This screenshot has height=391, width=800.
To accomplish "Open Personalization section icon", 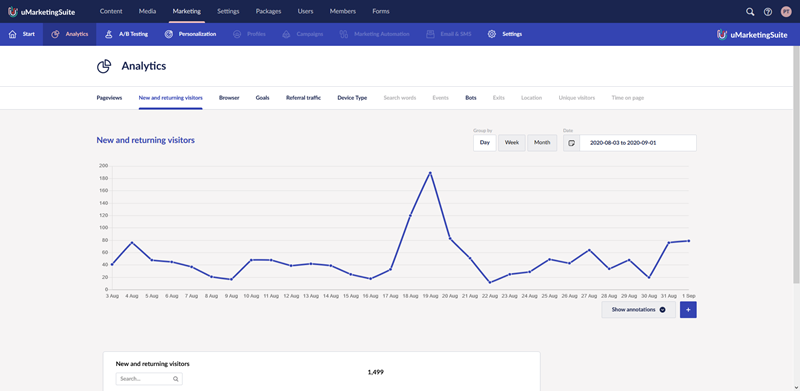I will 169,34.
